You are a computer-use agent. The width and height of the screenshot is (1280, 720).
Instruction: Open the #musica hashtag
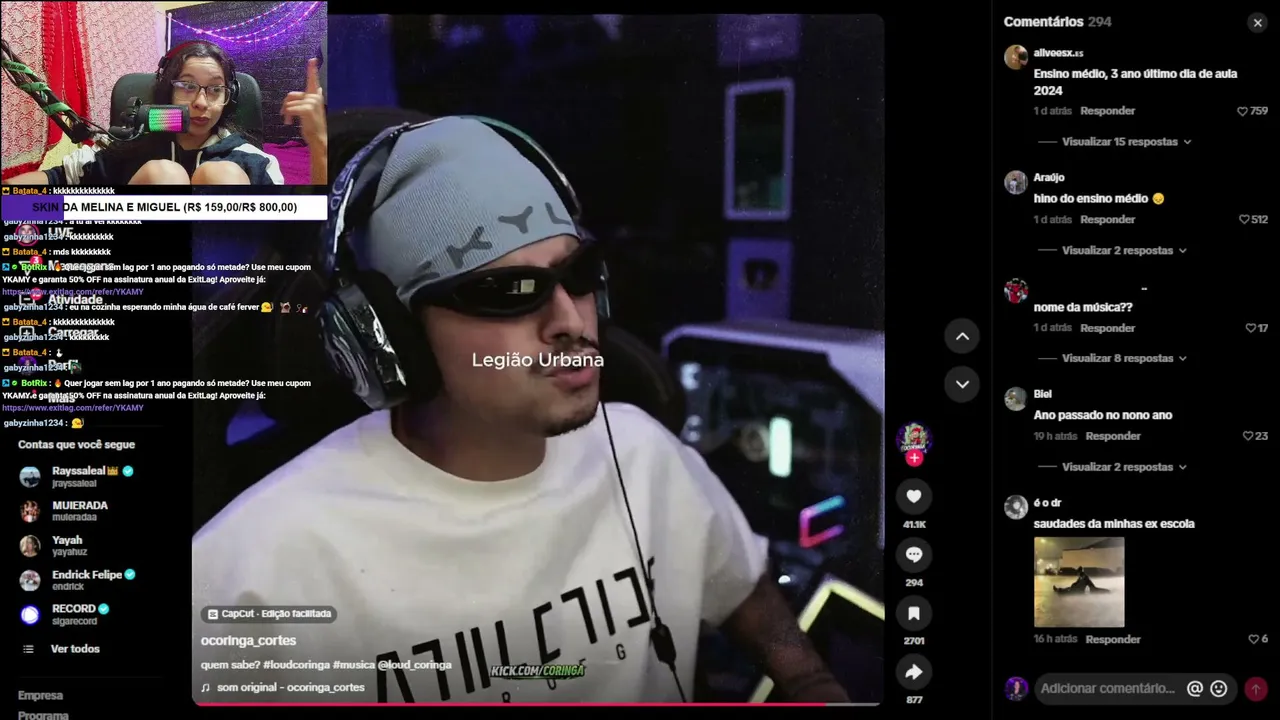[355, 665]
